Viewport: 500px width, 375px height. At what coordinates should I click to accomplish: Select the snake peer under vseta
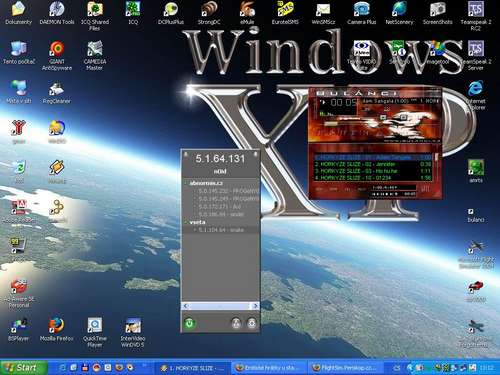(220, 230)
